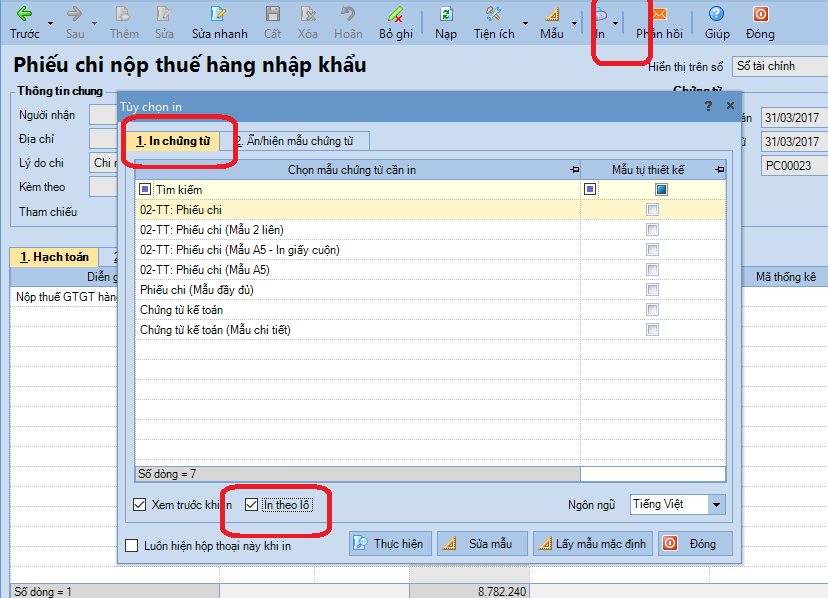The height and width of the screenshot is (598, 828).
Task: Open Hiển thị trên sổ combo box
Action: [779, 66]
